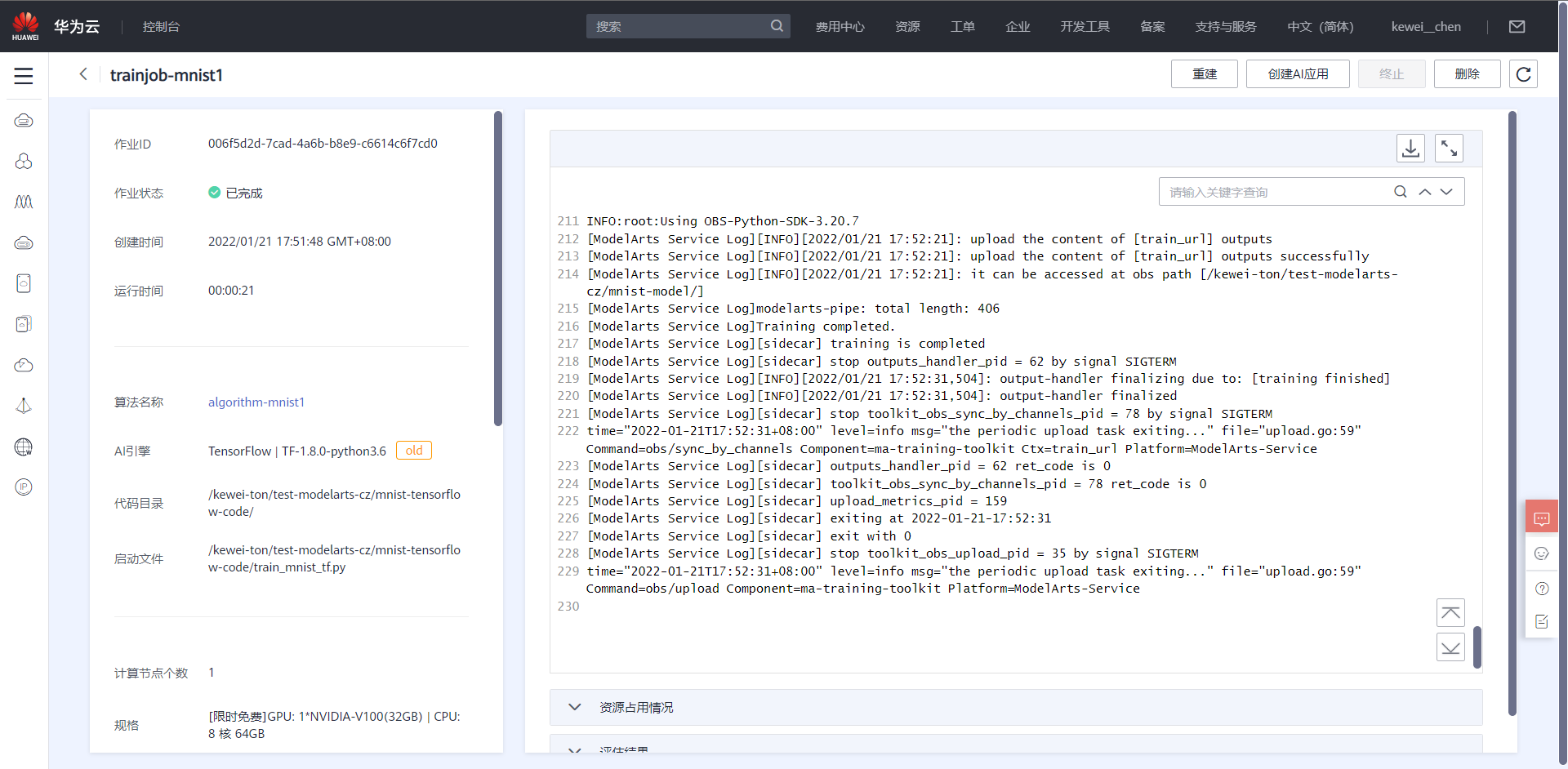This screenshot has height=769, width=1568.
Task: Open the 中文 (简体) language dropdown
Action: 1320,26
